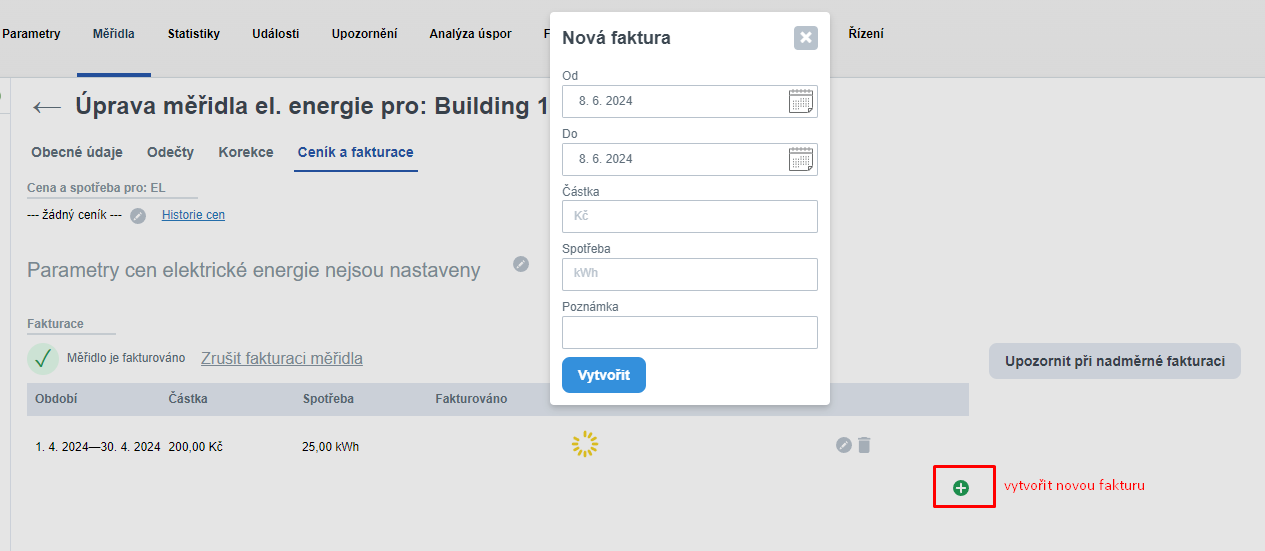The width and height of the screenshot is (1265, 551).
Task: Click the green checkmark fakturováno indicator
Action: pos(43,358)
